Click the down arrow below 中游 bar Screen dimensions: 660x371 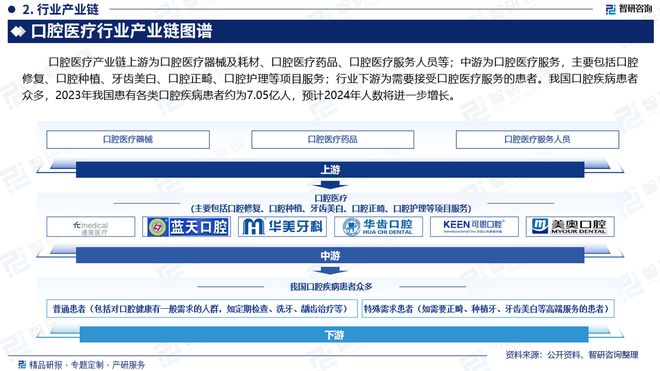330,270
